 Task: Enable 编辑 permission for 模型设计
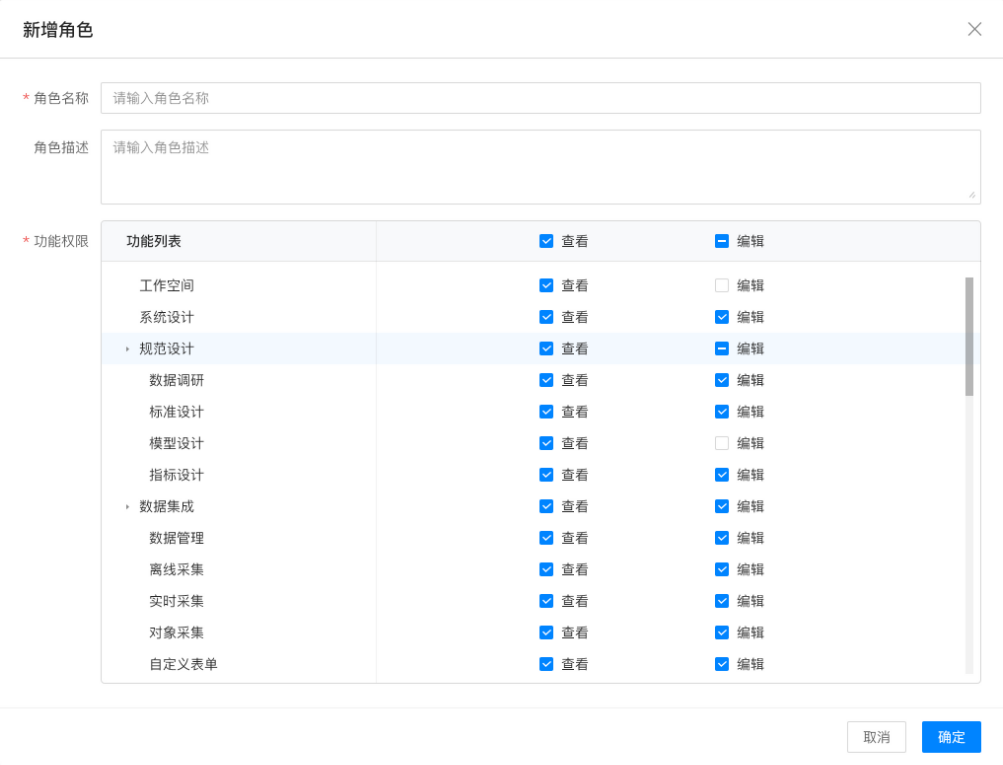pyautogui.click(x=722, y=443)
